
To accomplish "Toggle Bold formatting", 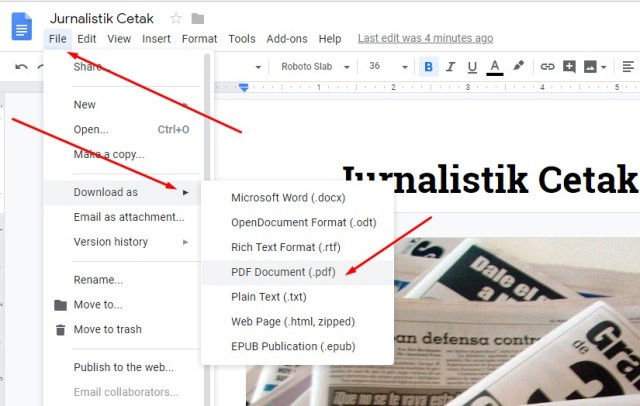I will pyautogui.click(x=429, y=67).
